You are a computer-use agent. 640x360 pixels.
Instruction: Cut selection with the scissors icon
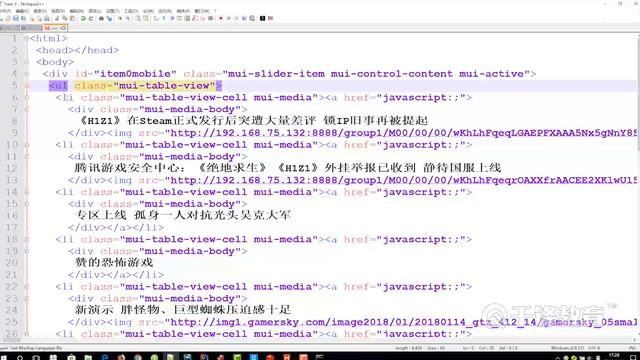click(x=57, y=18)
